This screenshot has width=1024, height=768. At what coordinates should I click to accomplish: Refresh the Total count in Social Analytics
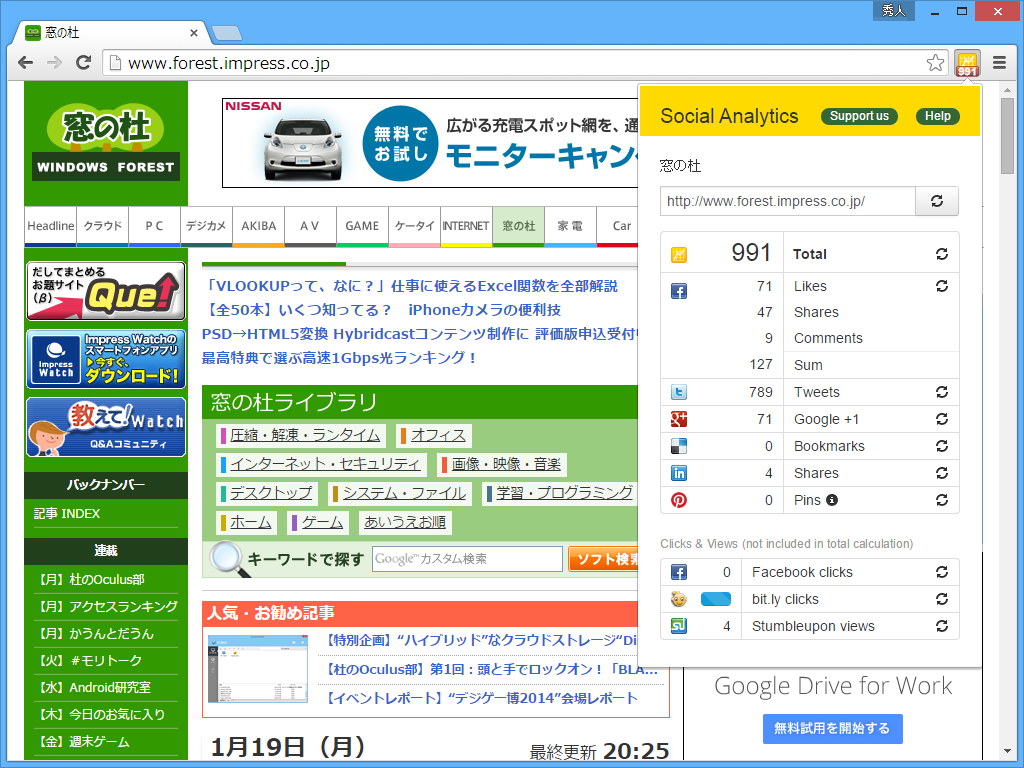click(941, 254)
